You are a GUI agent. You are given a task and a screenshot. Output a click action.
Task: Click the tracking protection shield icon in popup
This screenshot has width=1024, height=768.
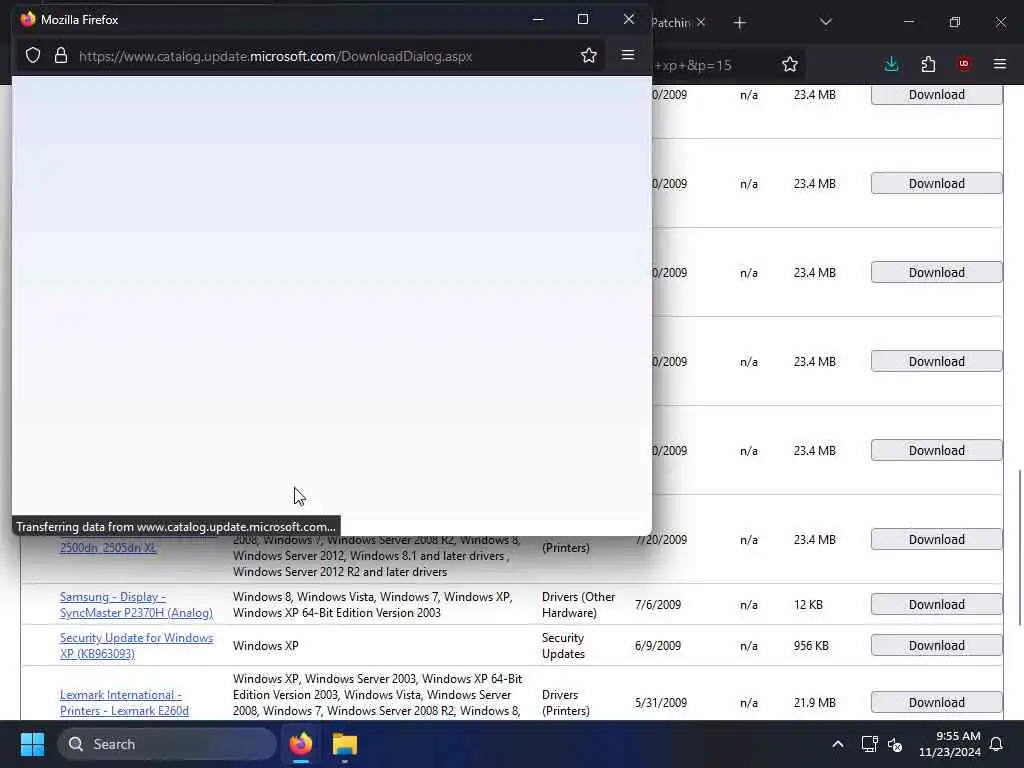pyautogui.click(x=33, y=56)
